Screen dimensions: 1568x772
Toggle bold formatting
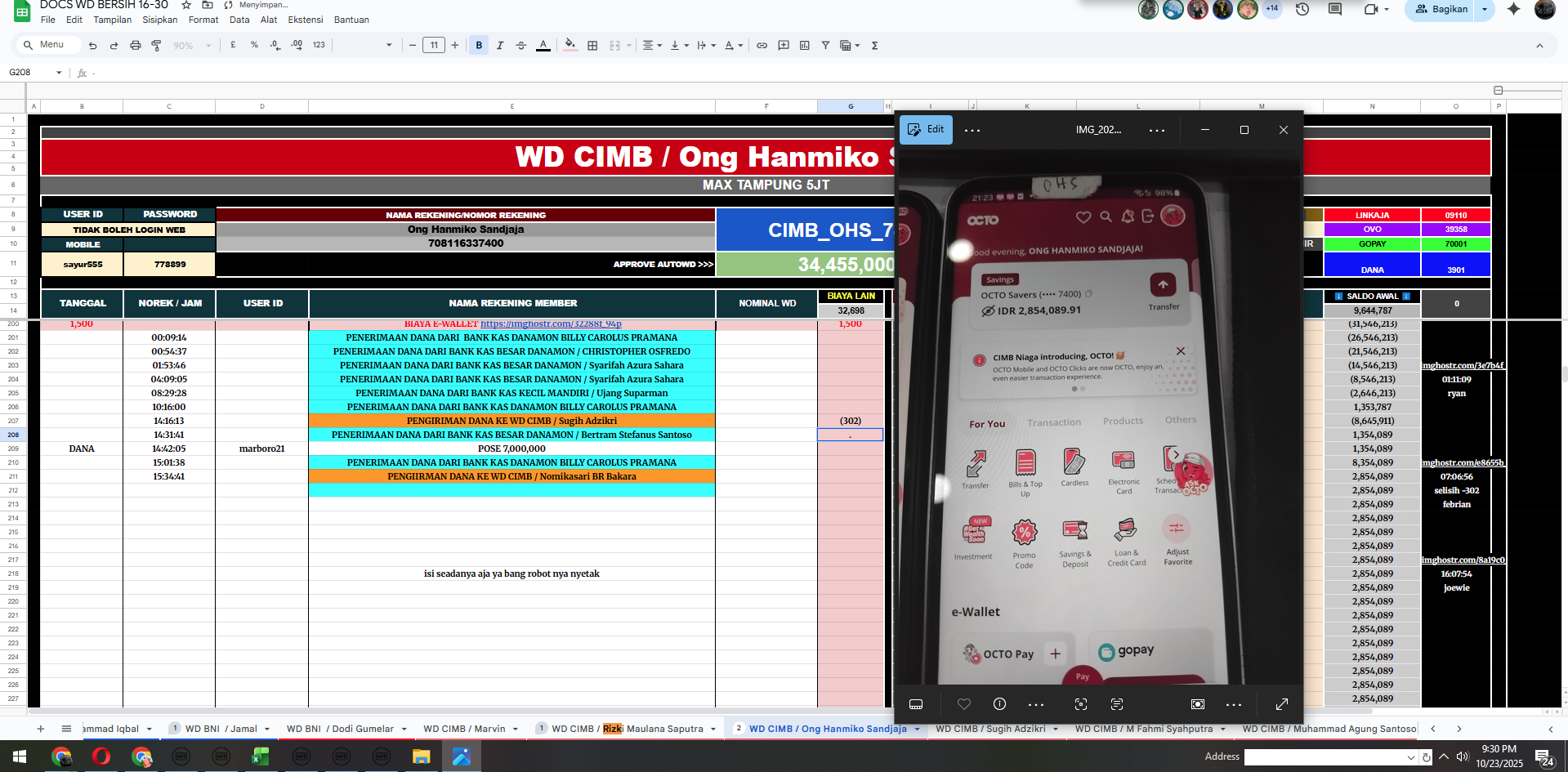coord(479,46)
